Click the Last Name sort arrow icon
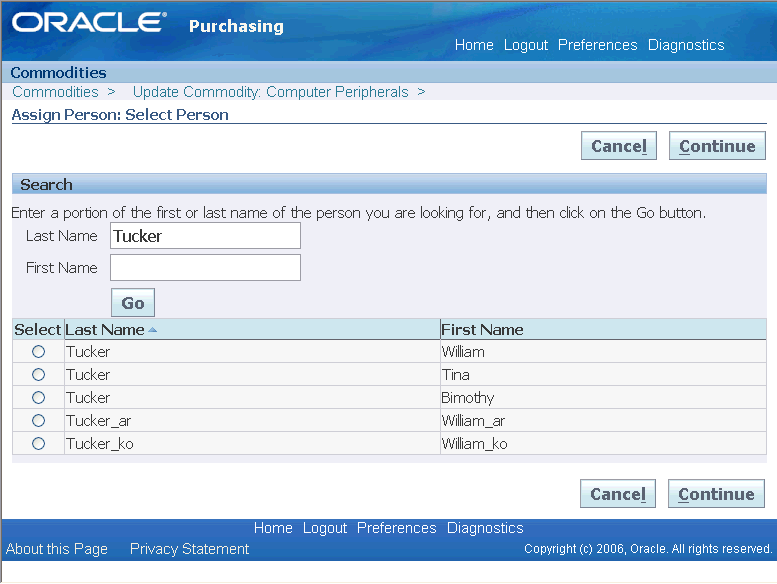Viewport: 777px width, 584px height. point(153,330)
